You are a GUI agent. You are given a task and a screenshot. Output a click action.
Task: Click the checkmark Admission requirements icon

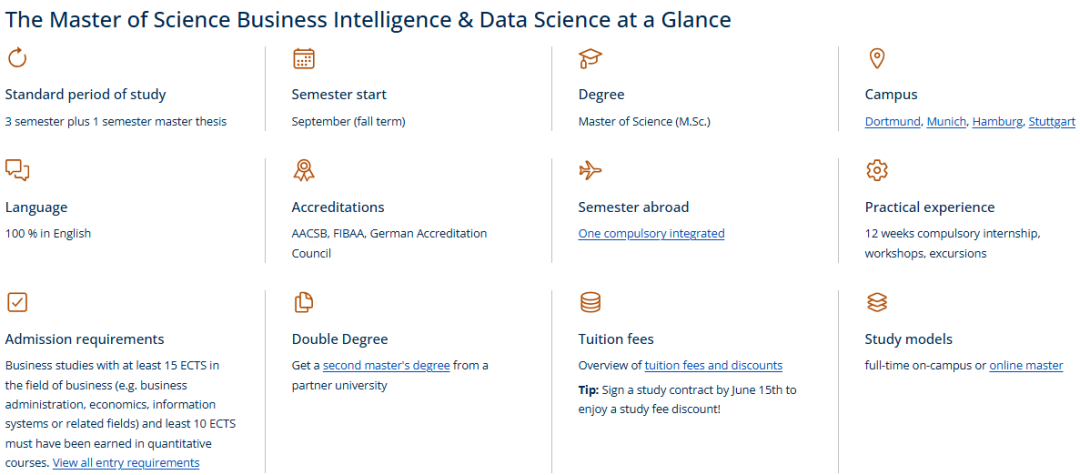pos(17,302)
